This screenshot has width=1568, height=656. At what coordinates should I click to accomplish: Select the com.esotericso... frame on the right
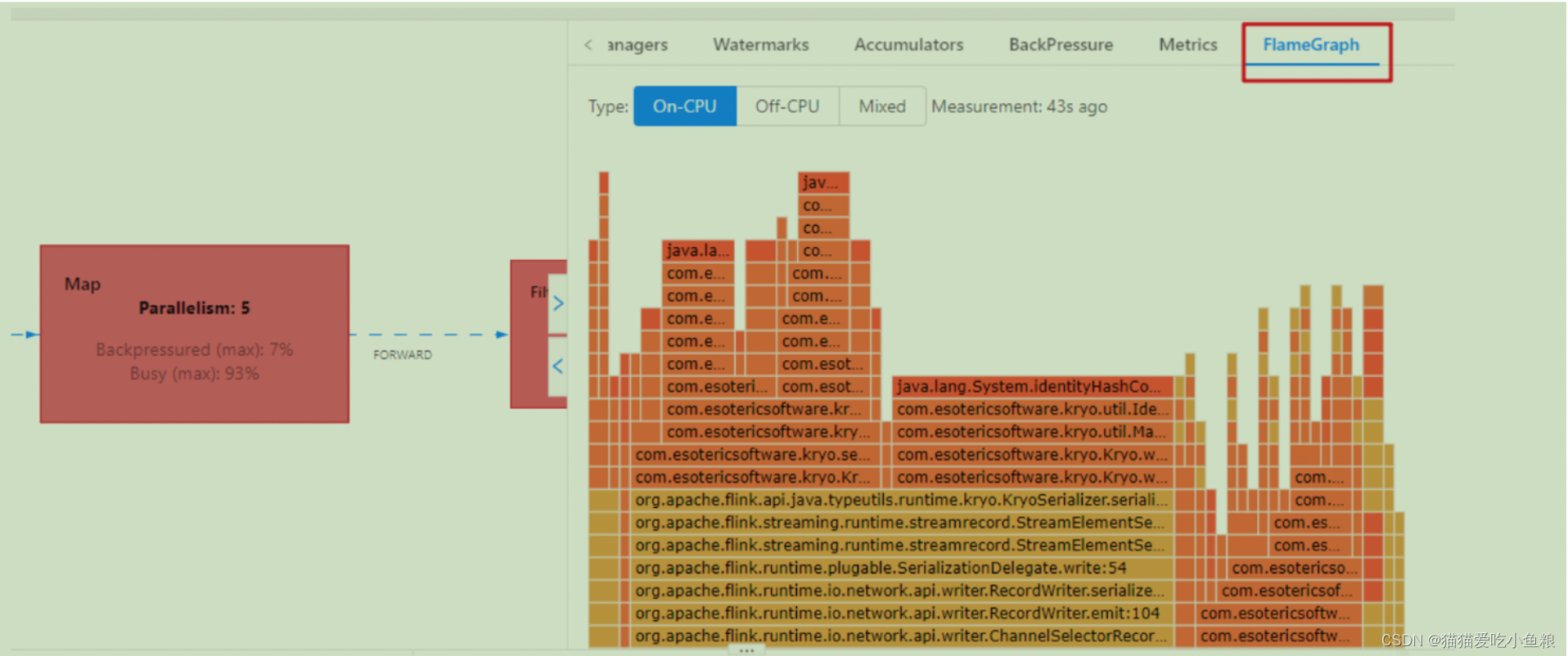pos(1294,568)
